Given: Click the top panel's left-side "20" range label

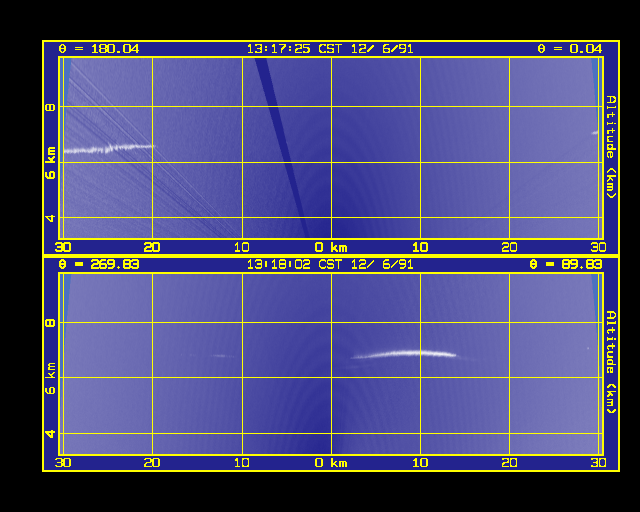Looking at the screenshot, I should tap(152, 247).
